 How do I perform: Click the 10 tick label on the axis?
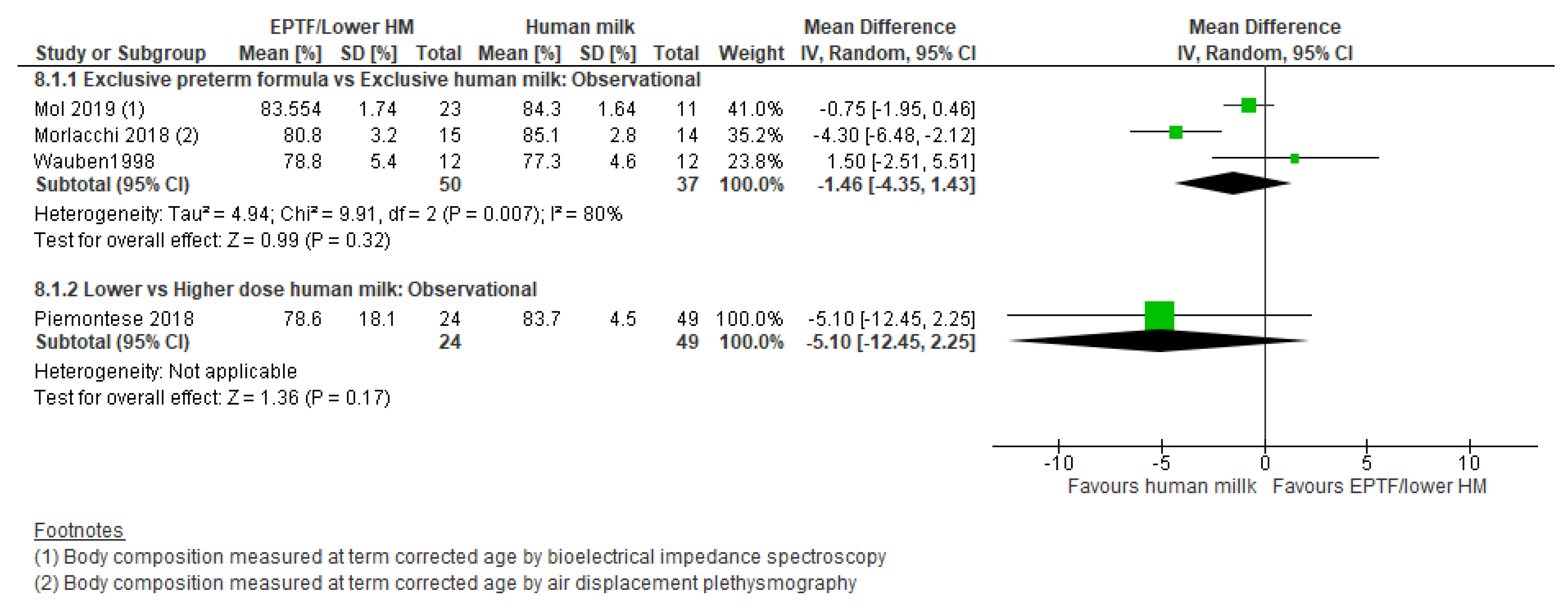[1469, 464]
